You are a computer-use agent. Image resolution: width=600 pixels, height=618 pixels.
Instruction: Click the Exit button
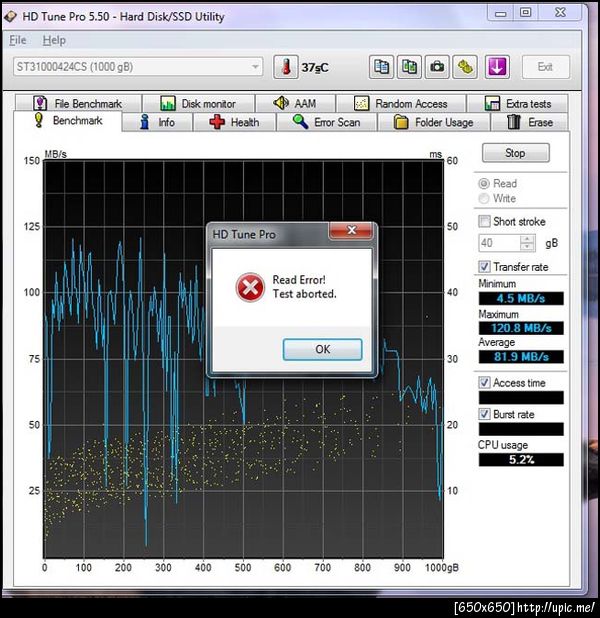(x=545, y=67)
